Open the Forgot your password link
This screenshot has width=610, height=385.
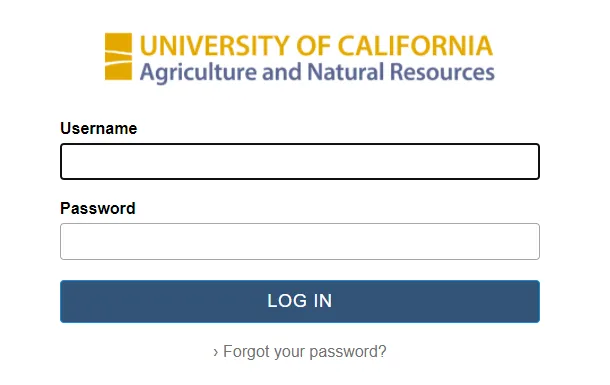click(x=305, y=352)
